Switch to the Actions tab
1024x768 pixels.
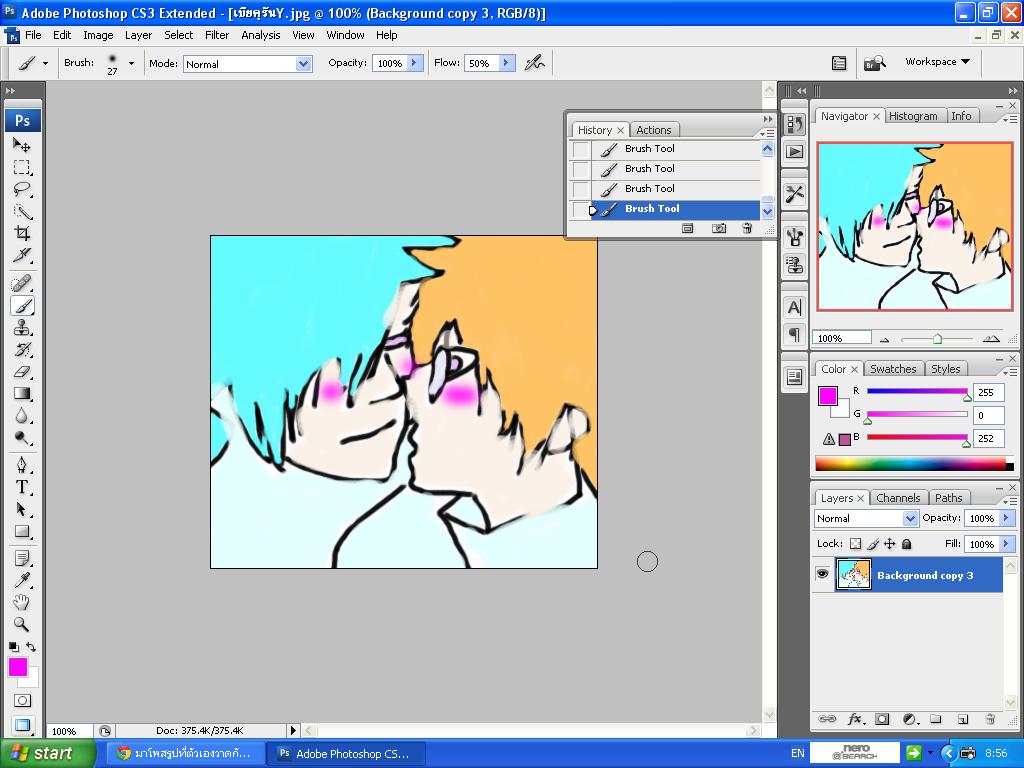coord(654,130)
